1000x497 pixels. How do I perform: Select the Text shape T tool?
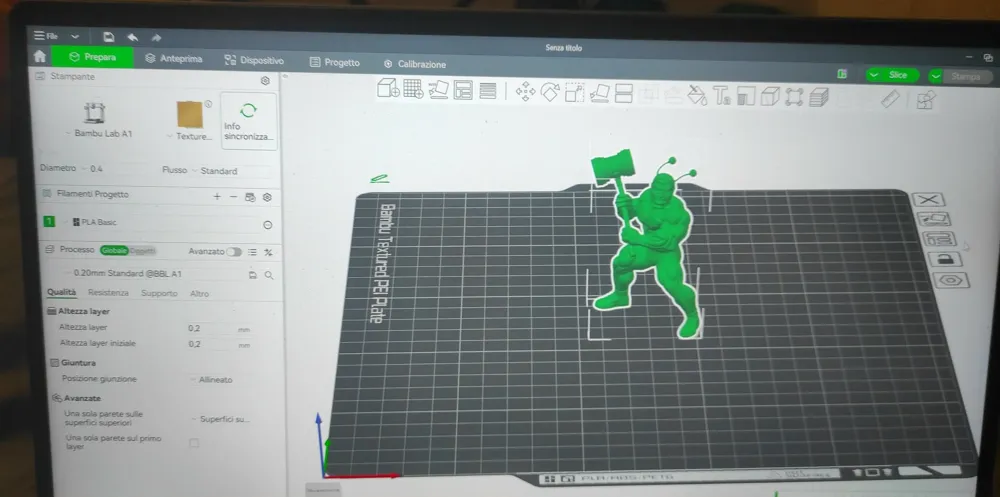click(x=722, y=96)
